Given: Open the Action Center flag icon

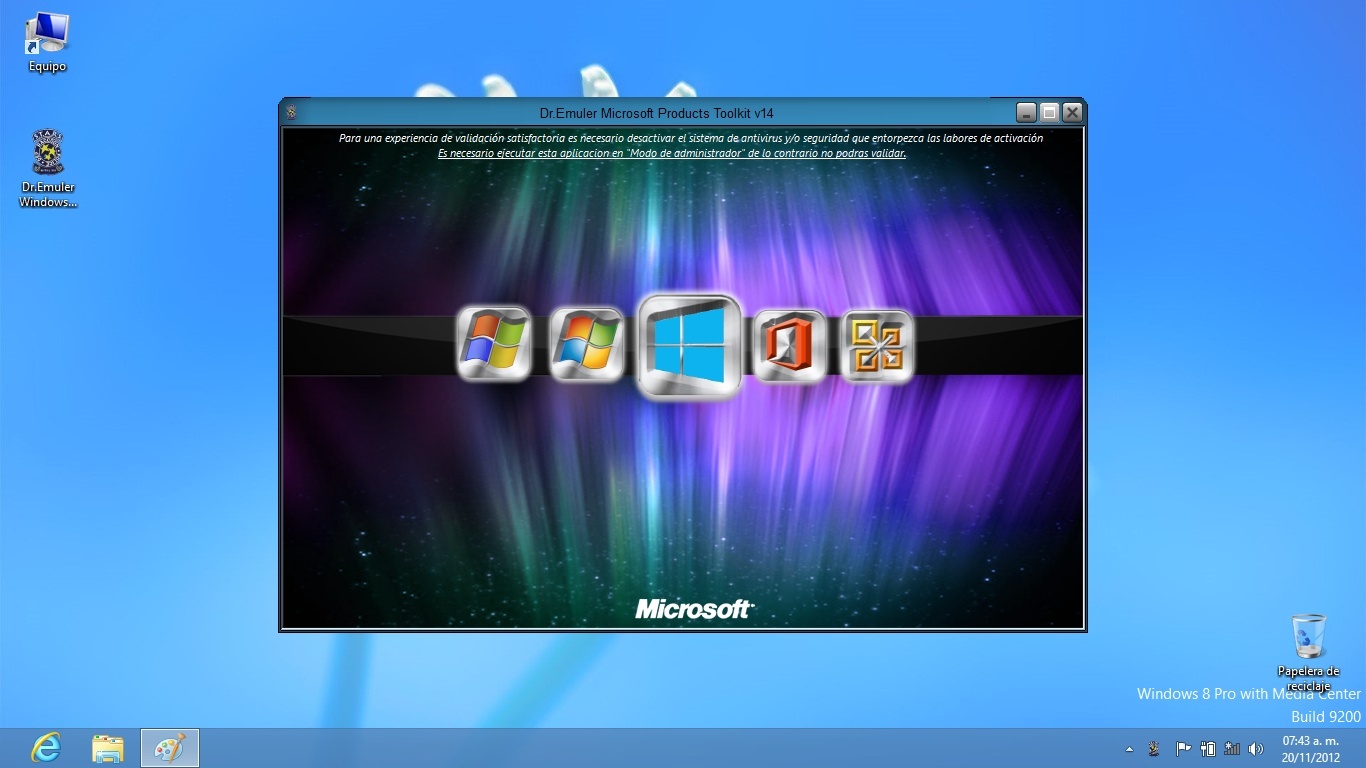Looking at the screenshot, I should (1183, 748).
